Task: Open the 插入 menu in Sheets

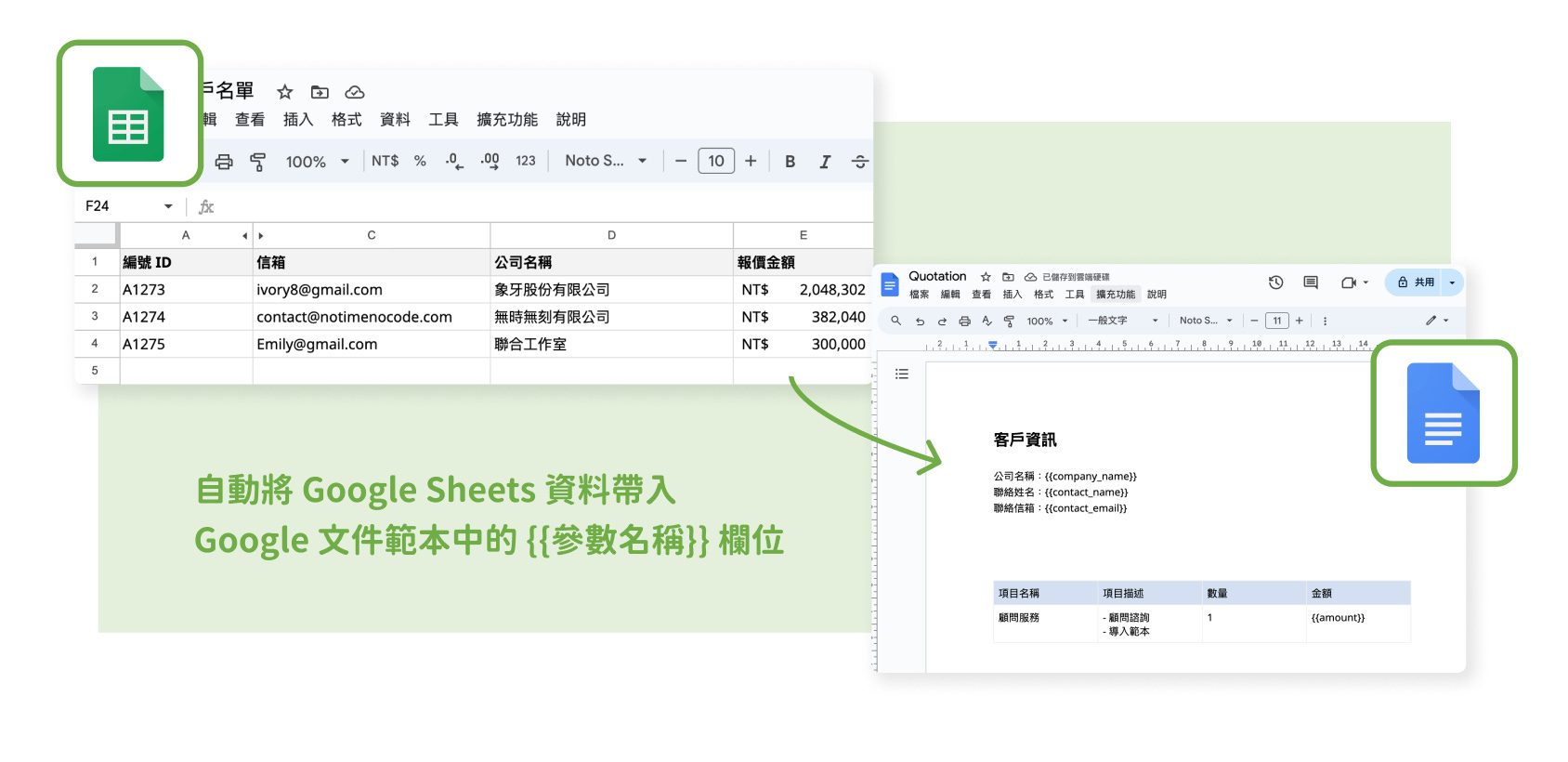Action: click(297, 120)
